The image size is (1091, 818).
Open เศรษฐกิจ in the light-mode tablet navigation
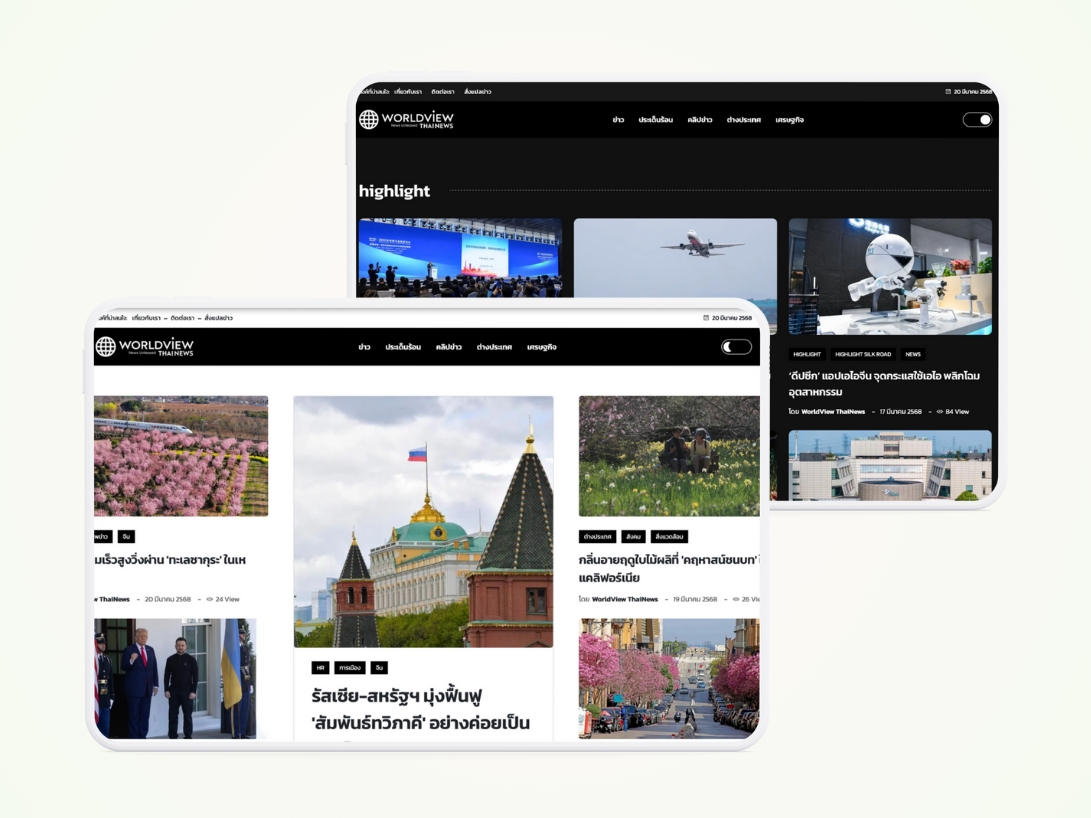(x=541, y=347)
